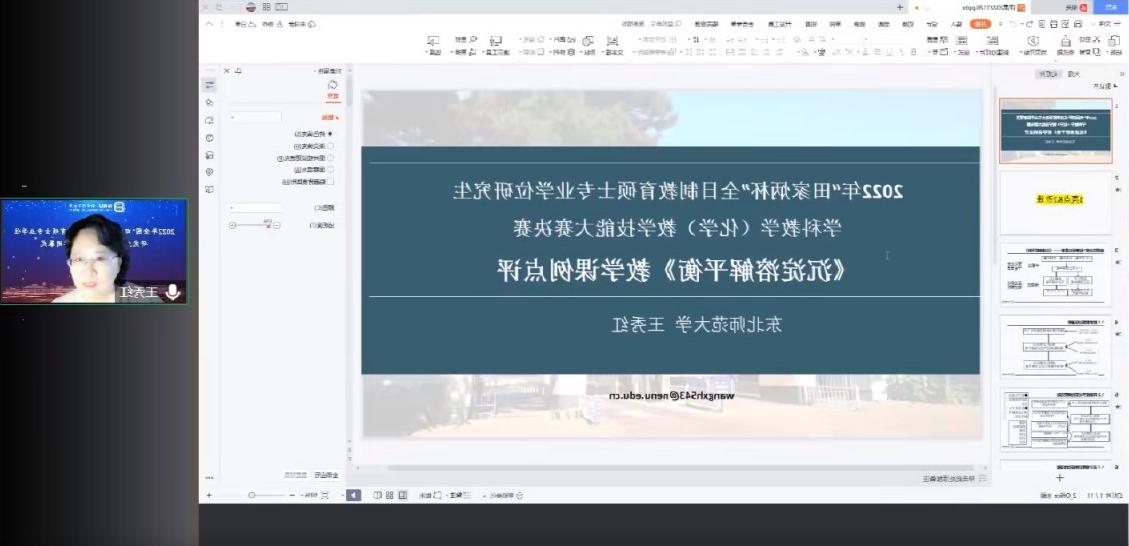Click the microphone icon on webcam tile
The height and width of the screenshot is (546, 1129).
coord(172,292)
